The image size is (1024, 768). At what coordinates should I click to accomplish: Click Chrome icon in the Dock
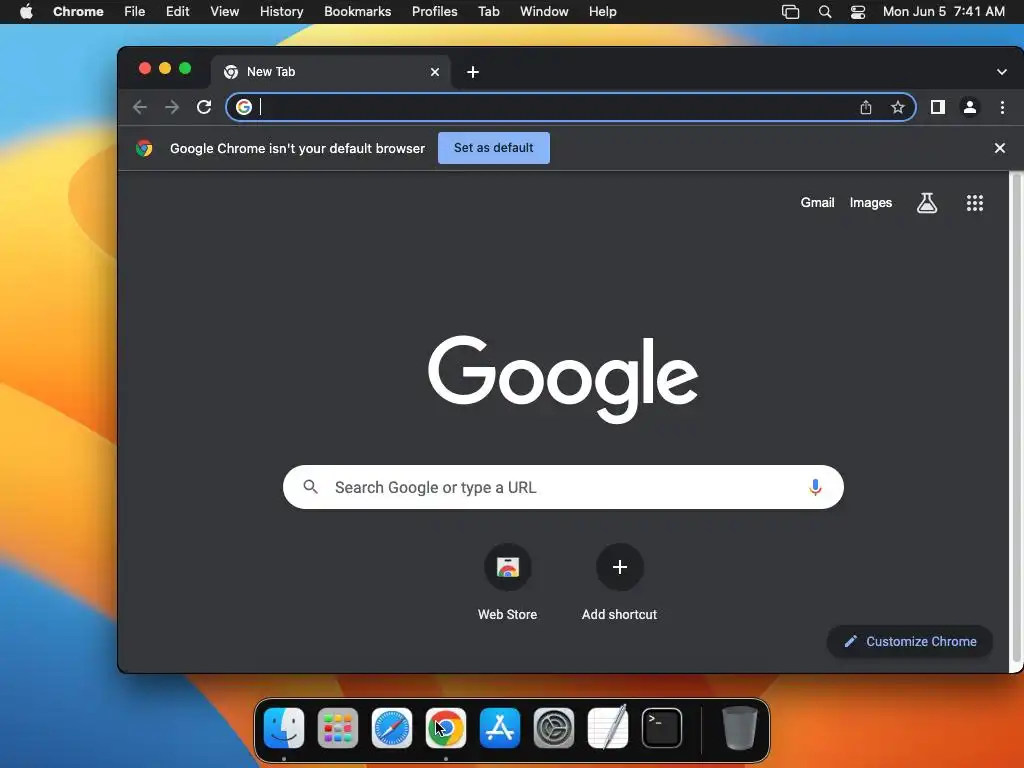tap(446, 728)
